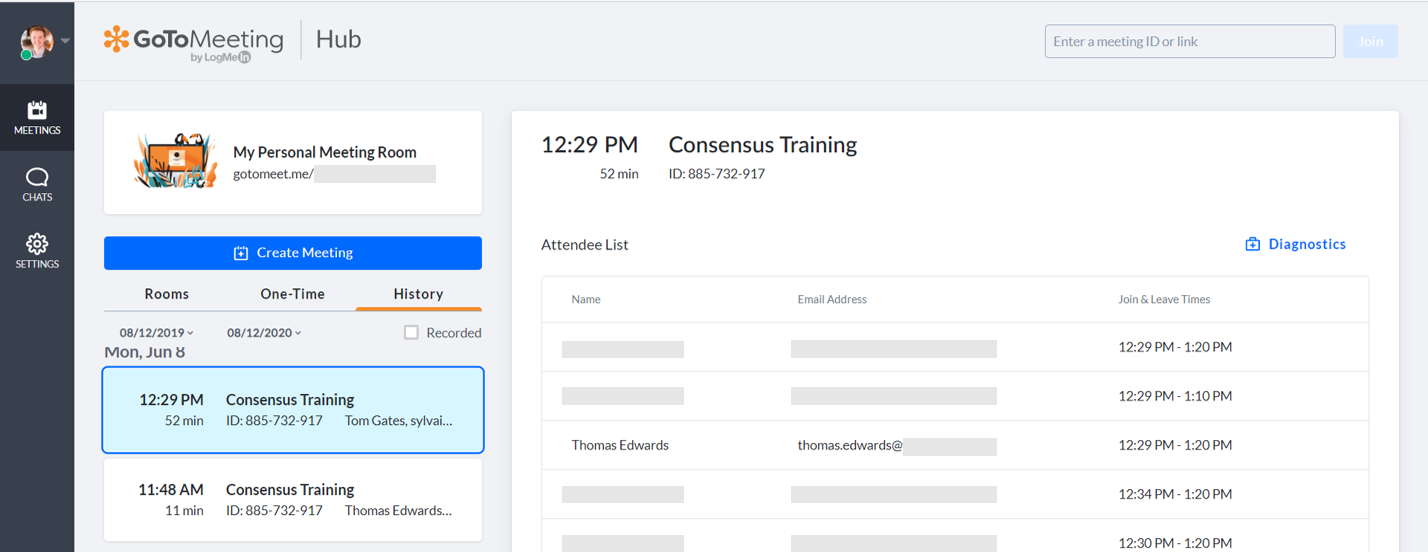Switch to the One-Time tab
1428x552 pixels.
point(293,294)
